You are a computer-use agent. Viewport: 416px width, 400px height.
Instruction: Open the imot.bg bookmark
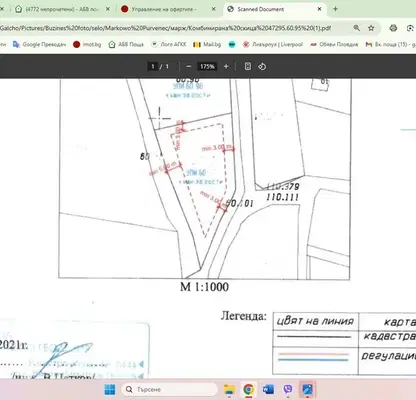(87, 44)
